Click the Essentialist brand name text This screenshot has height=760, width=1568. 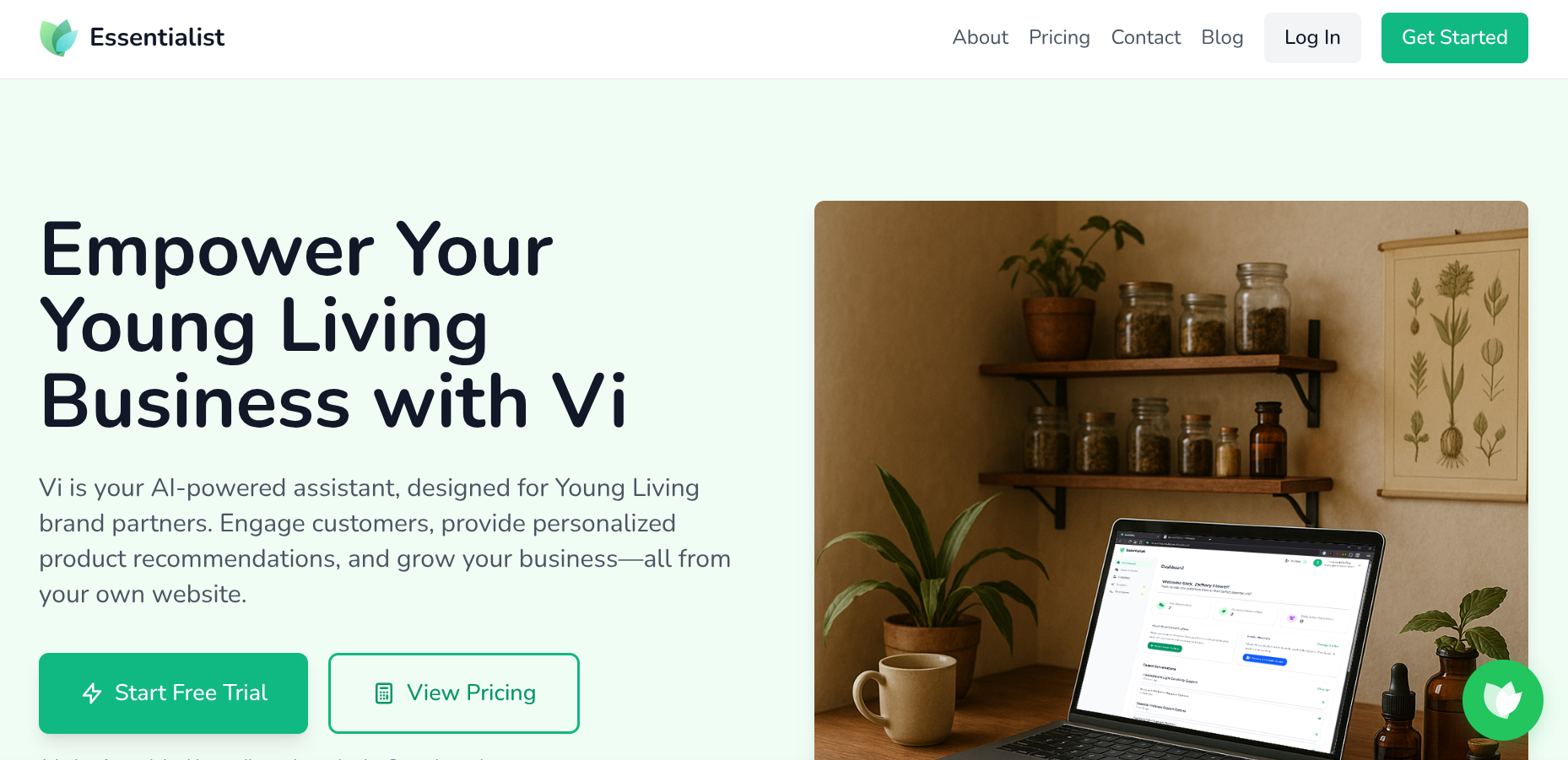pyautogui.click(x=157, y=38)
